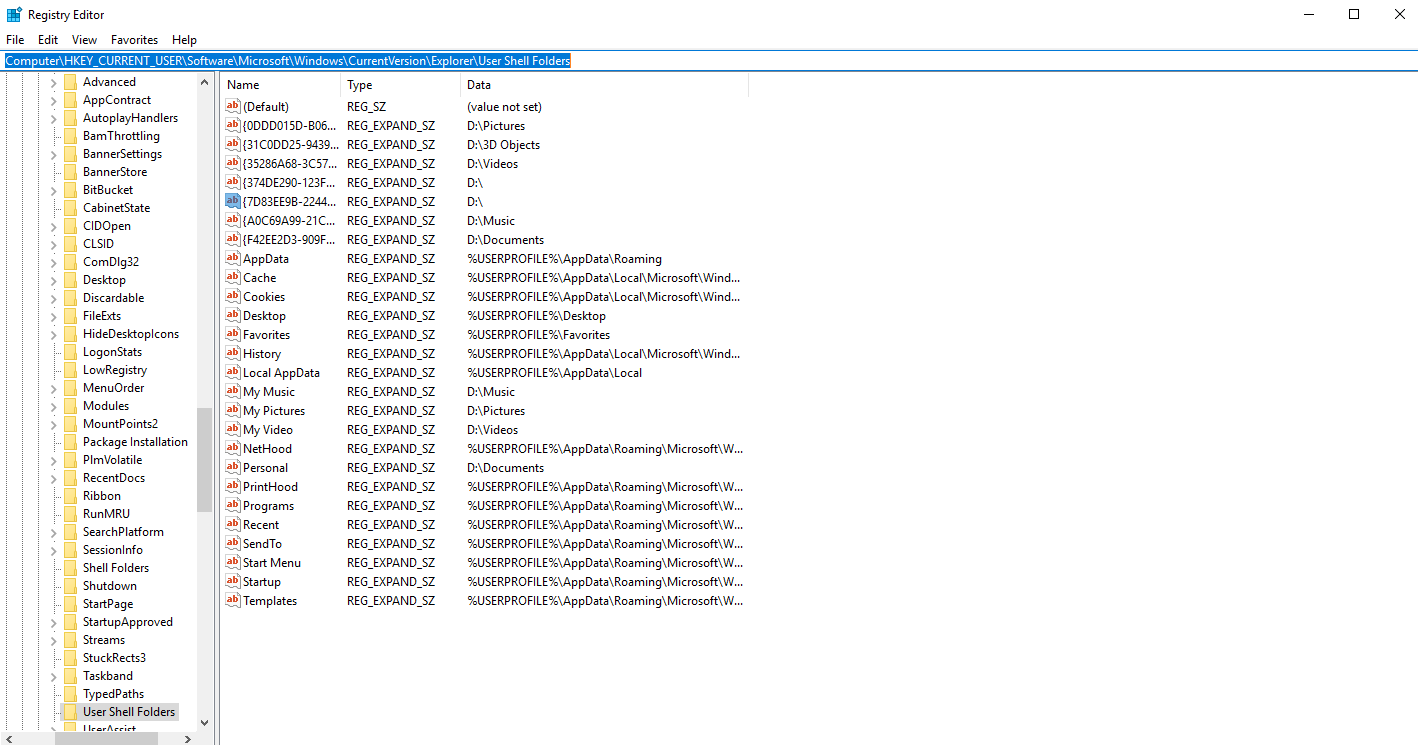
Task: Expand the Discardable key
Action: tap(54, 298)
